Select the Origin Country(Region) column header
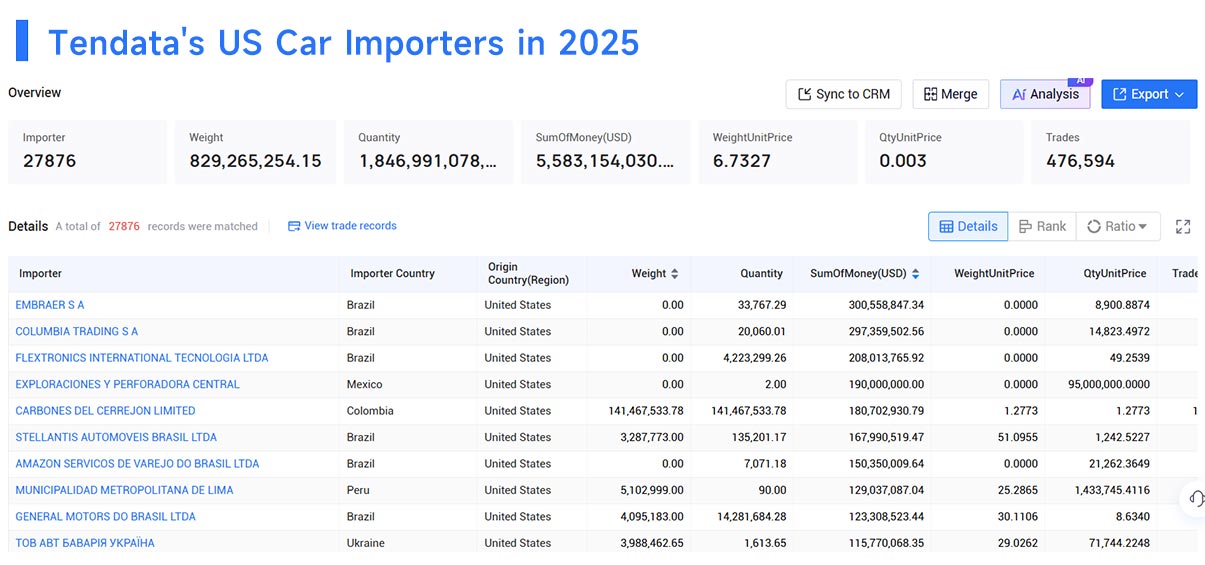This screenshot has width=1205, height=565. [x=526, y=273]
